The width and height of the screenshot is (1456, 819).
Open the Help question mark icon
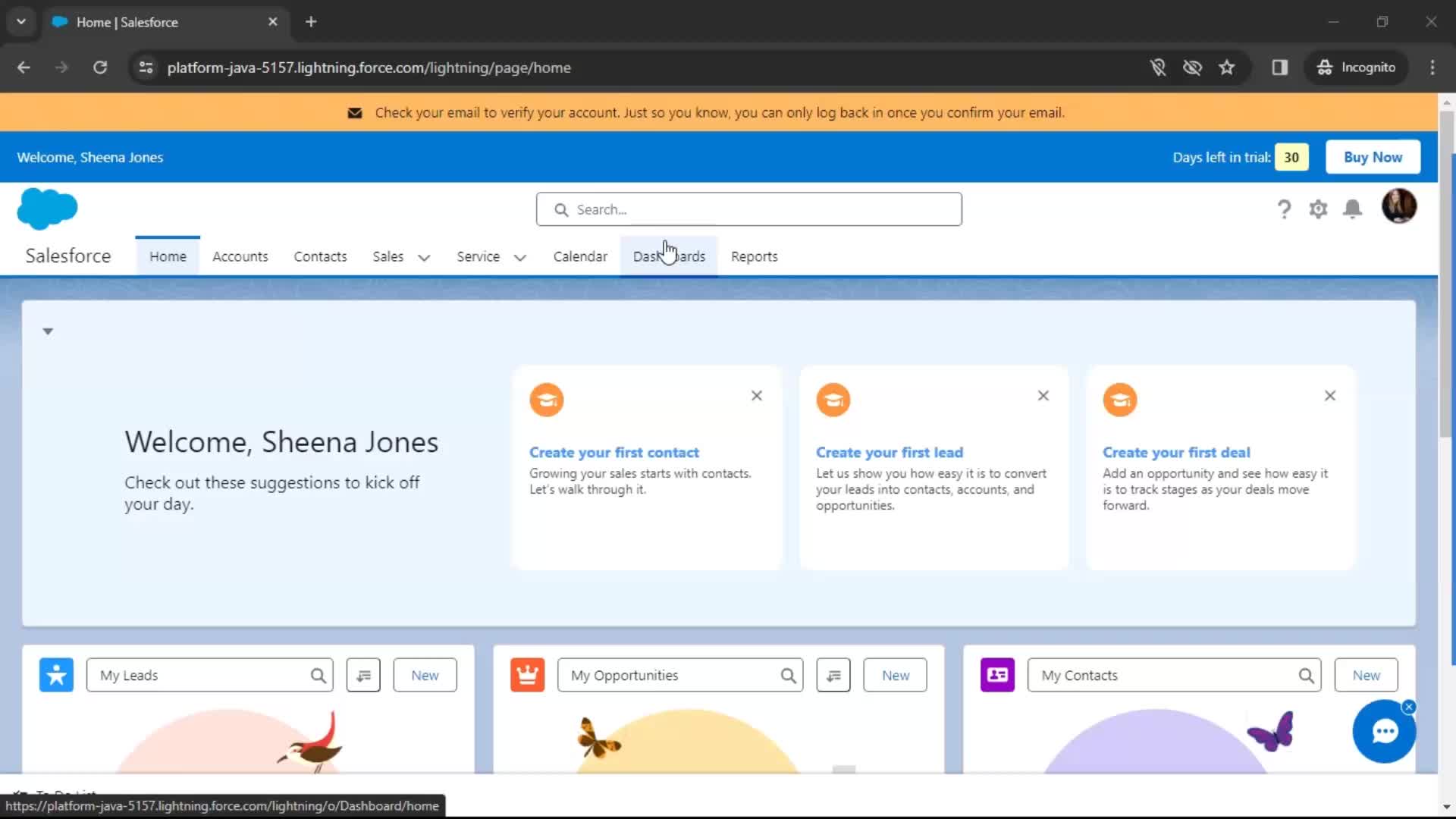tap(1284, 209)
